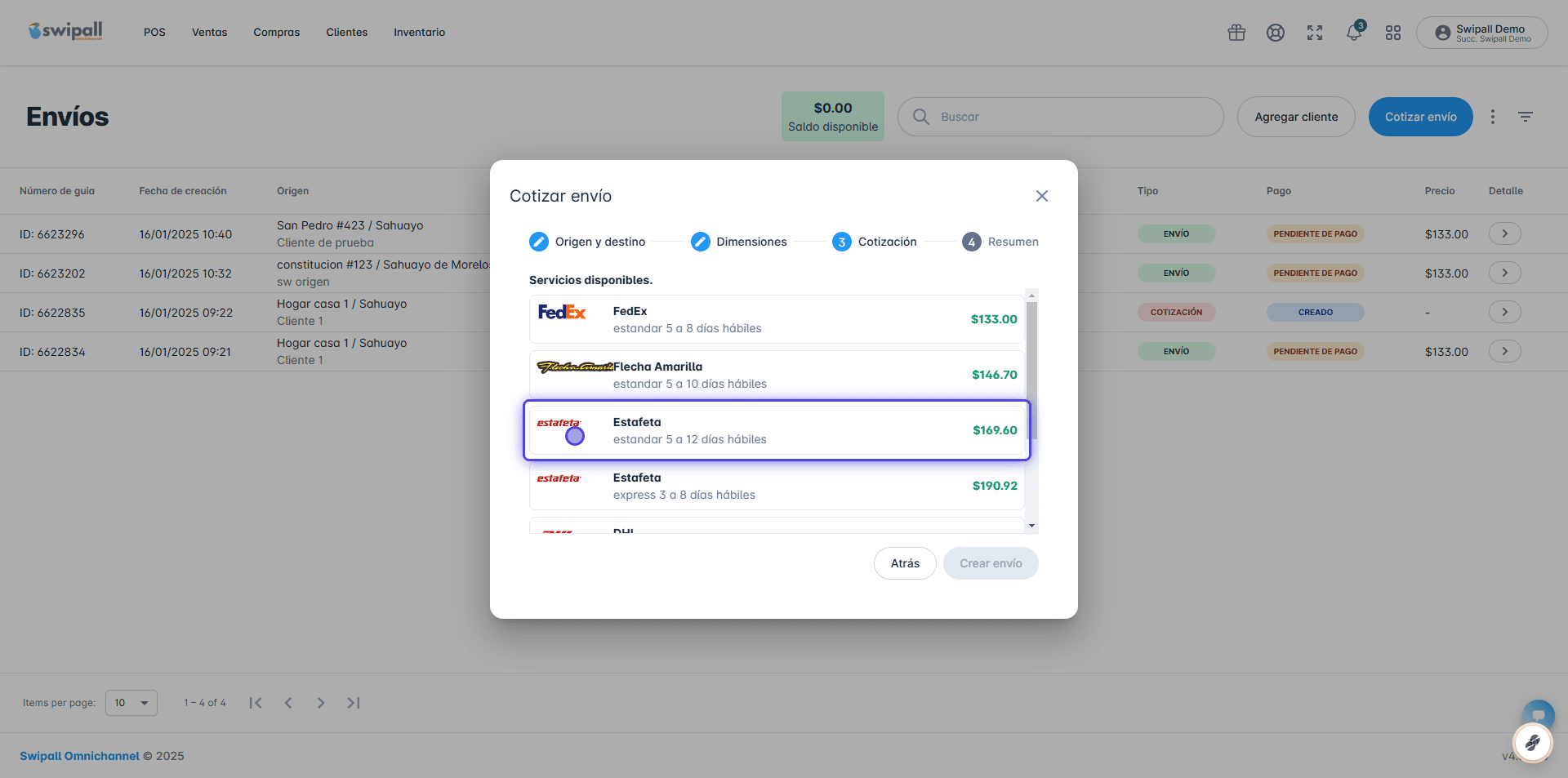Open the gift rewards icon
The height and width of the screenshot is (778, 1568).
click(1236, 33)
